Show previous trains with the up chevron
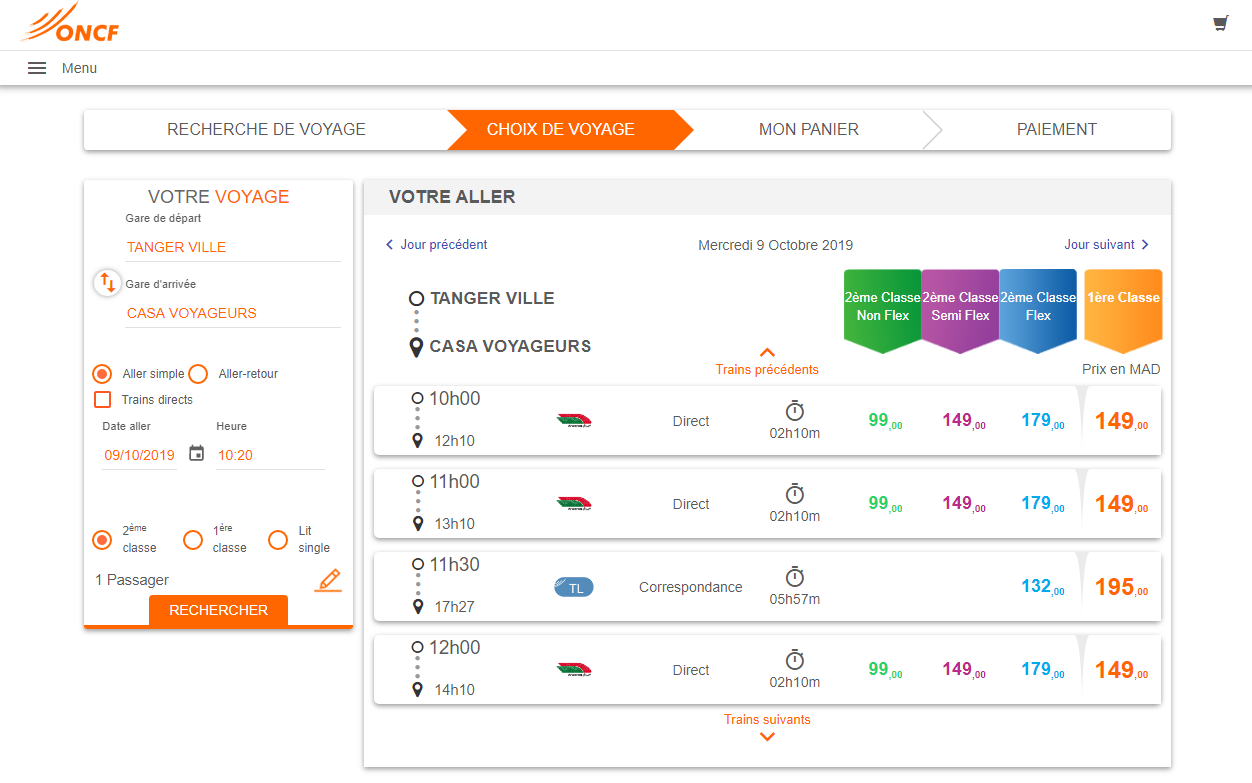The width and height of the screenshot is (1252, 783). coord(767,352)
